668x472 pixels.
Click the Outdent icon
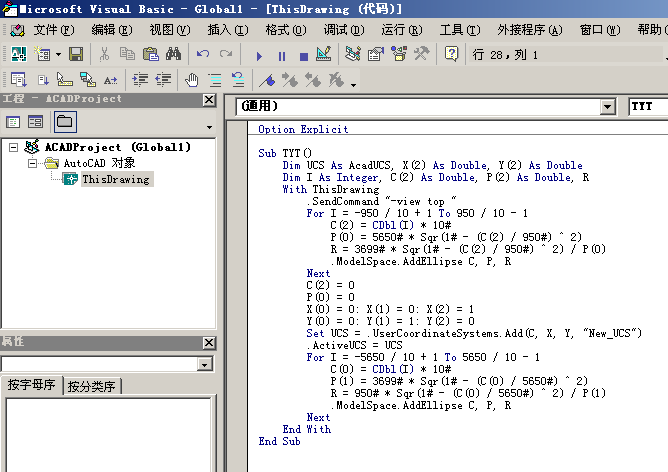tap(163, 80)
